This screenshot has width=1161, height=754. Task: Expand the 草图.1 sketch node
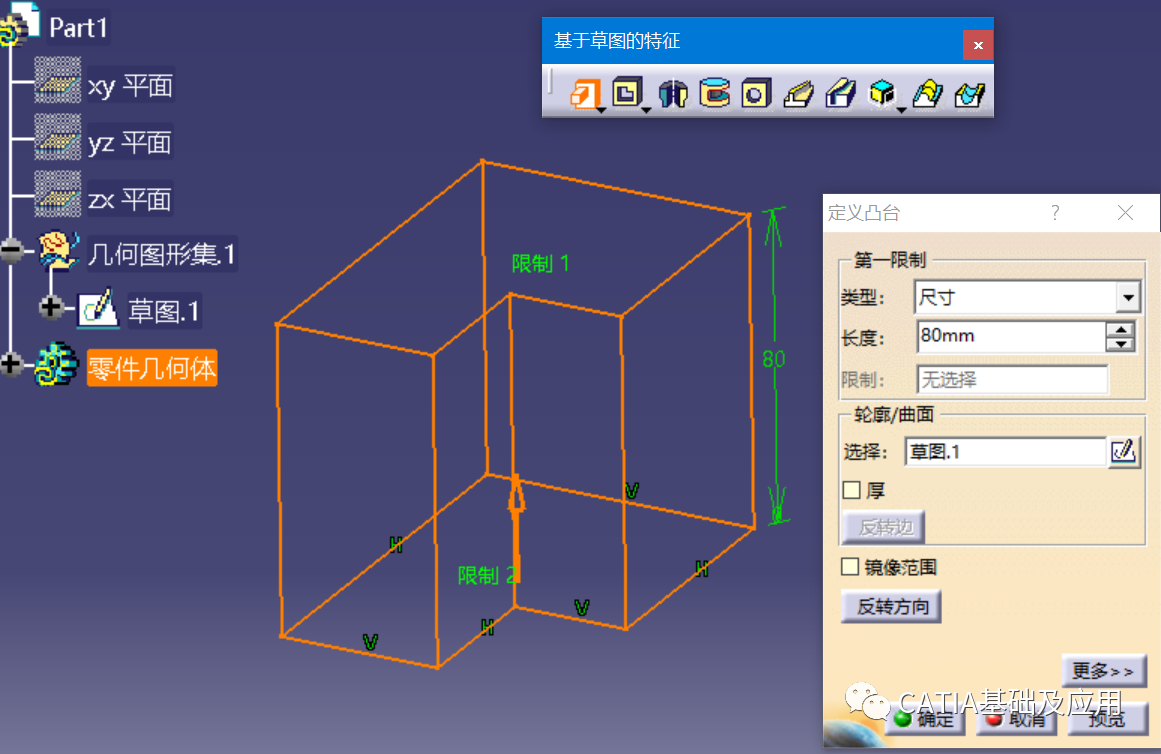tap(51, 307)
